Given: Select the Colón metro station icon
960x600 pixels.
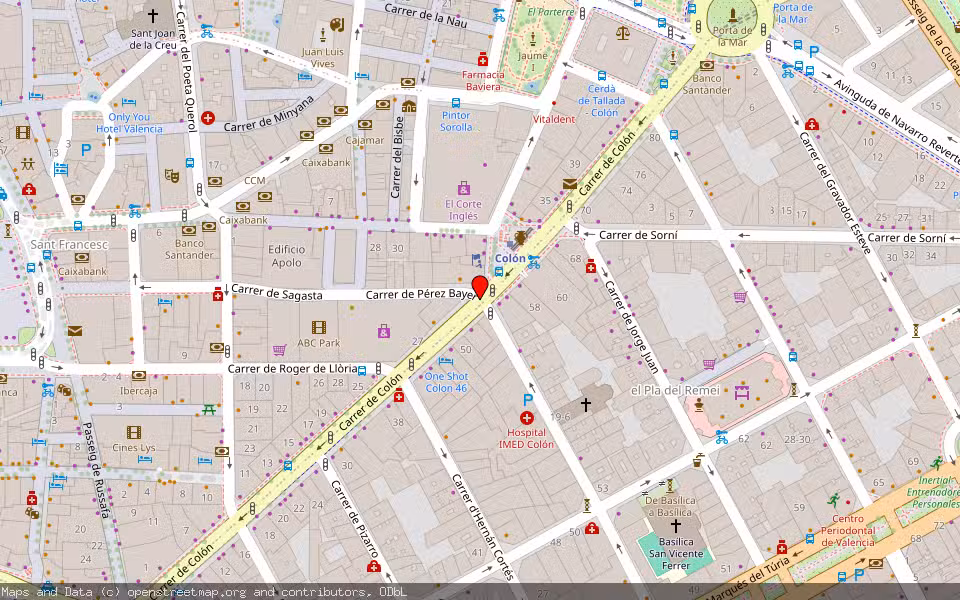Looking at the screenshot, I should point(510,244).
